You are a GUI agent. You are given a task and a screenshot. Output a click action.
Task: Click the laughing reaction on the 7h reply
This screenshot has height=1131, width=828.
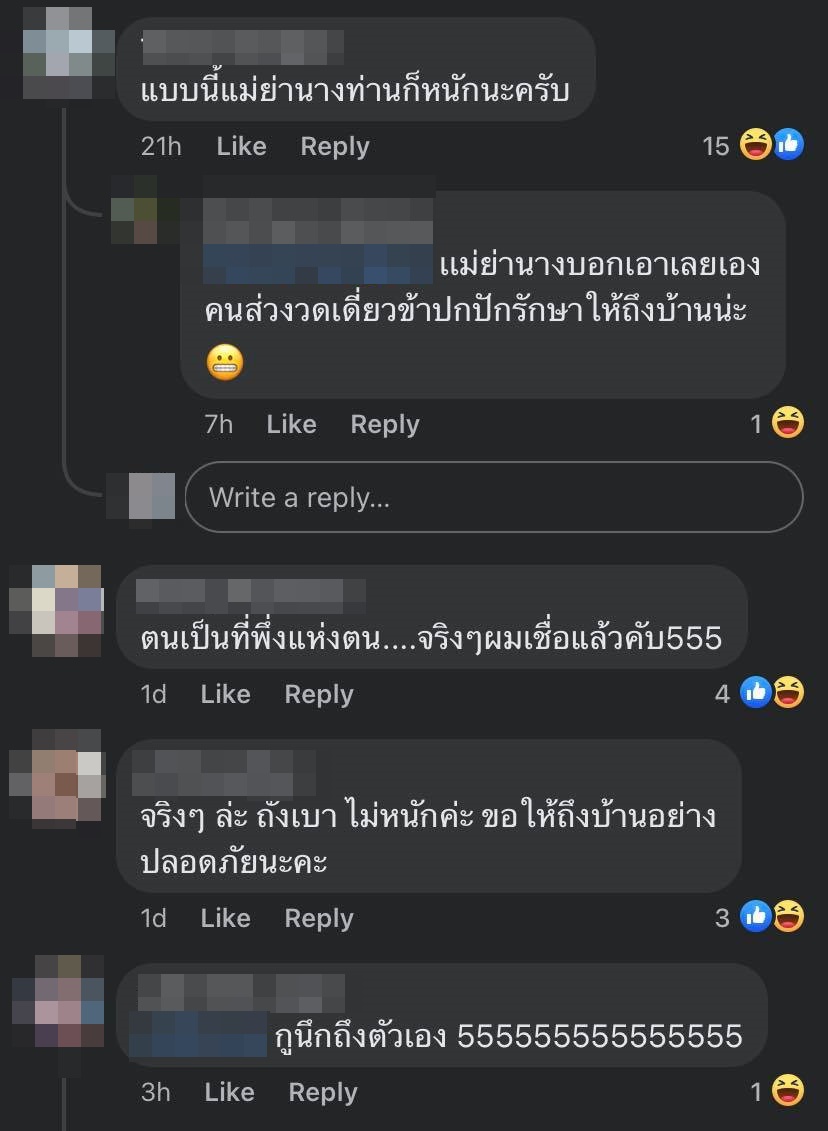[x=788, y=423]
